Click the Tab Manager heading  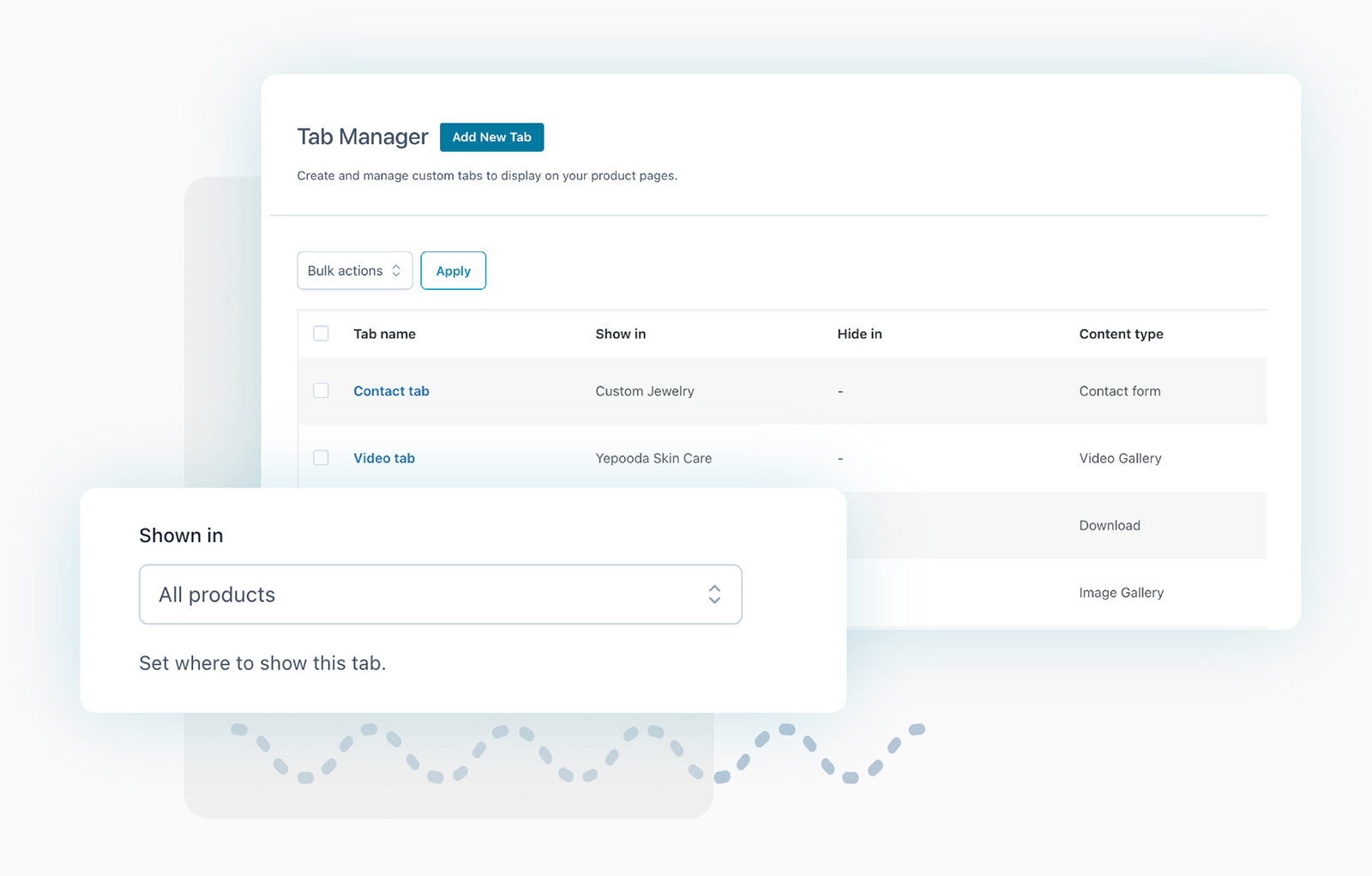point(362,136)
